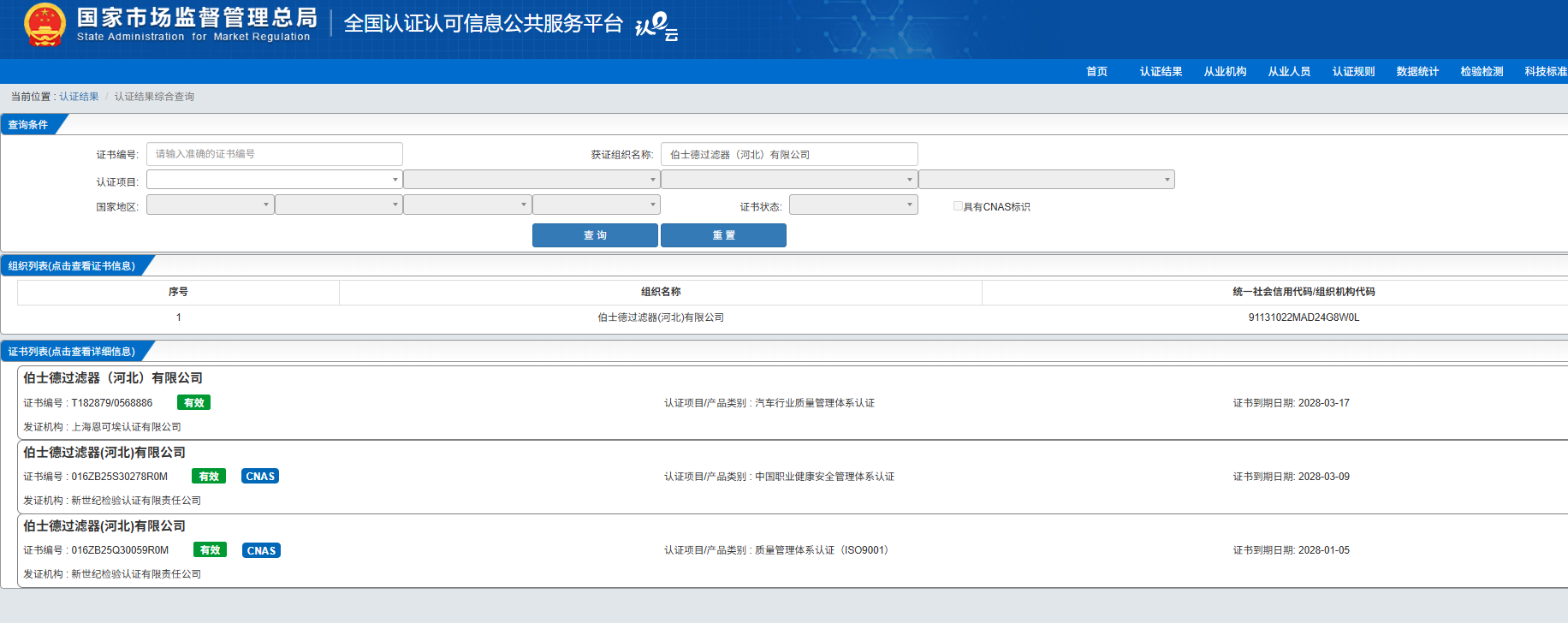Image resolution: width=1568 pixels, height=623 pixels.
Task: Click CNAS badge on certificate 016ZB25Q30059R0M
Action: coord(261,550)
